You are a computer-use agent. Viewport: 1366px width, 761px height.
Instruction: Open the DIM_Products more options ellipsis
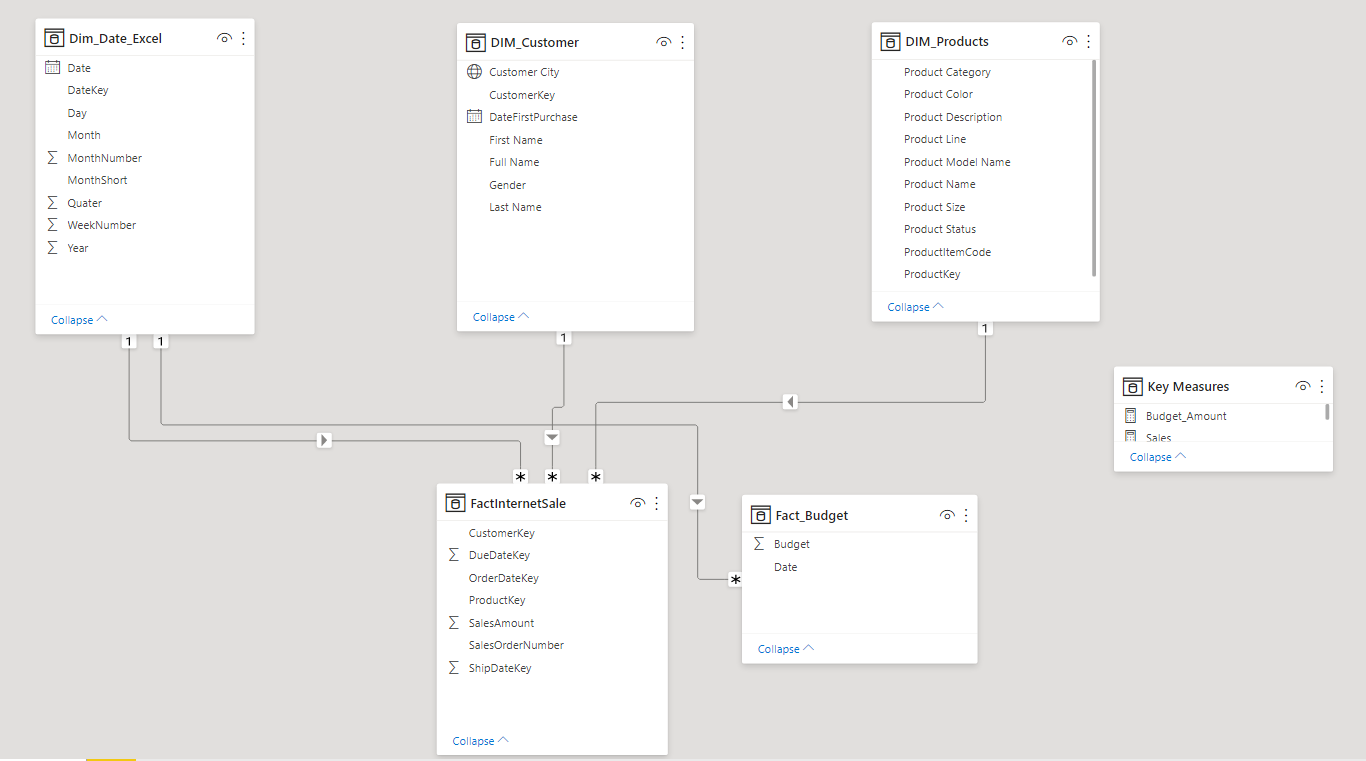[x=1089, y=41]
